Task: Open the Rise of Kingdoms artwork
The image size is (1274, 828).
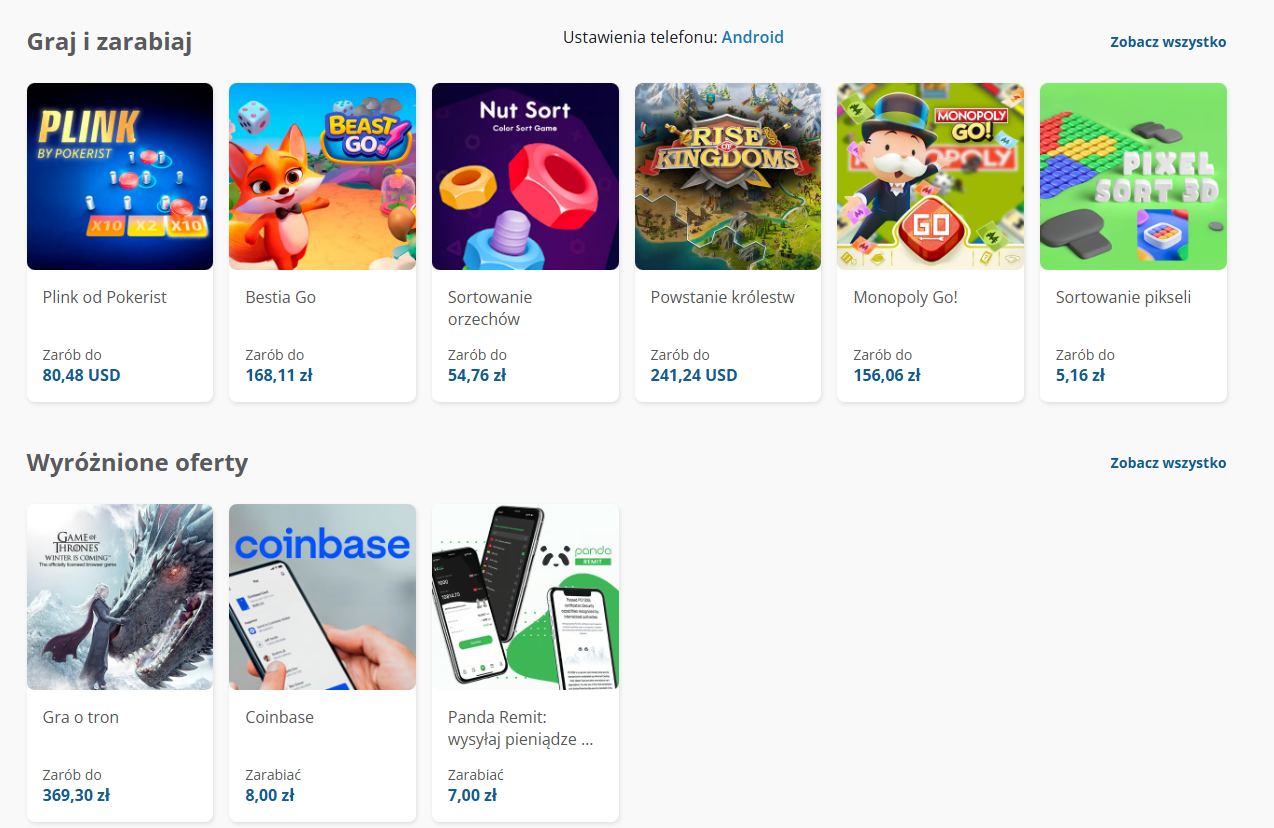Action: click(x=728, y=176)
